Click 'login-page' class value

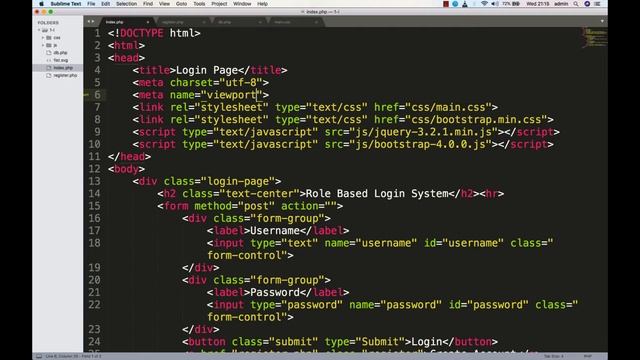238,181
